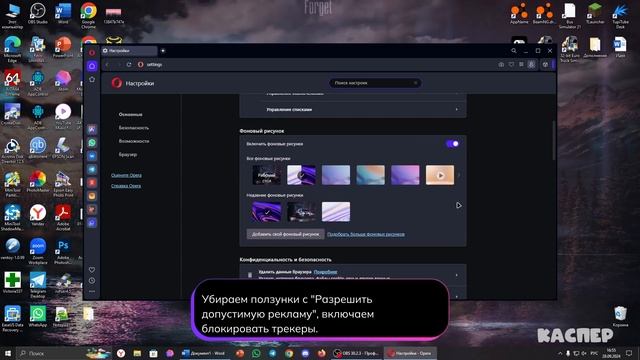Click the tab search magnifier icon
The width and height of the screenshot is (640, 360).
[x=513, y=51]
